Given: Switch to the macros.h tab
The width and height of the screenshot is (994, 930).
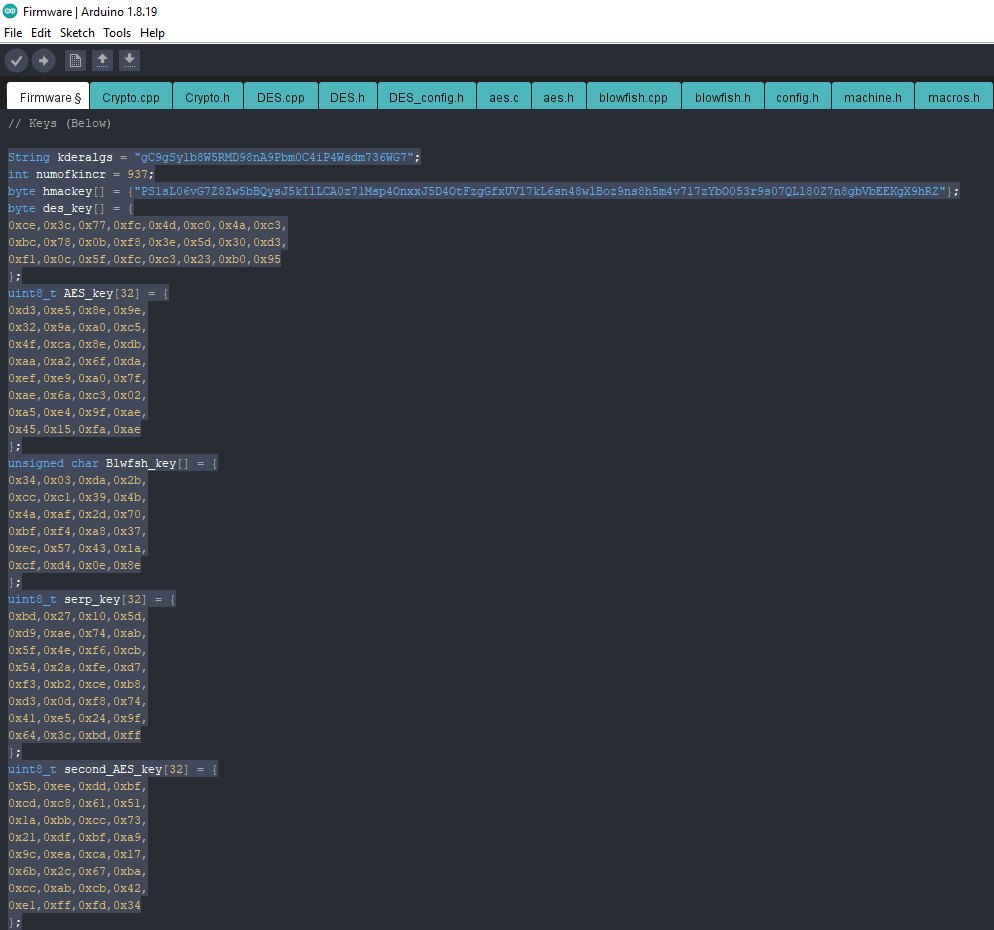Looking at the screenshot, I should (954, 96).
